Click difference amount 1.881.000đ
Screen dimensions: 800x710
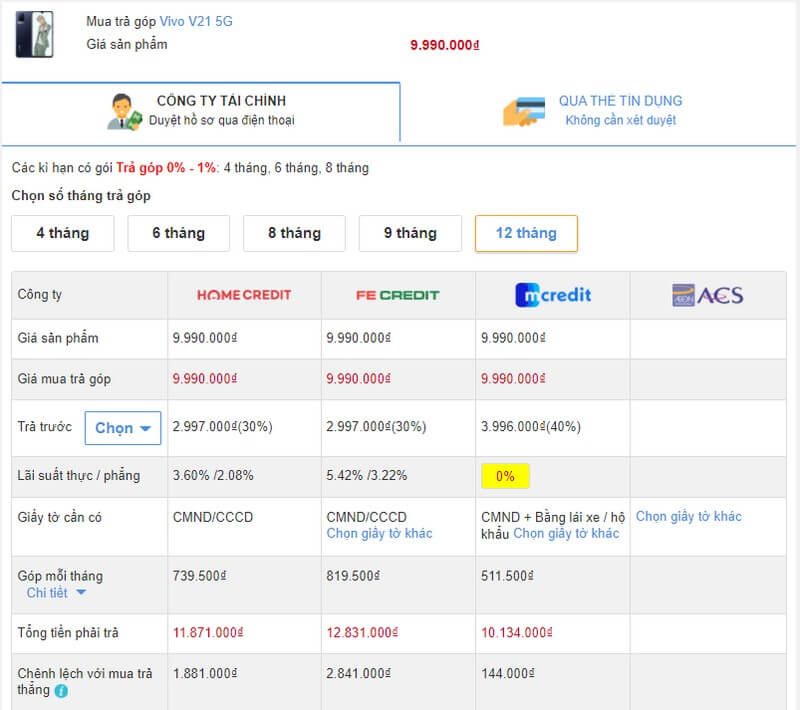(x=205, y=674)
